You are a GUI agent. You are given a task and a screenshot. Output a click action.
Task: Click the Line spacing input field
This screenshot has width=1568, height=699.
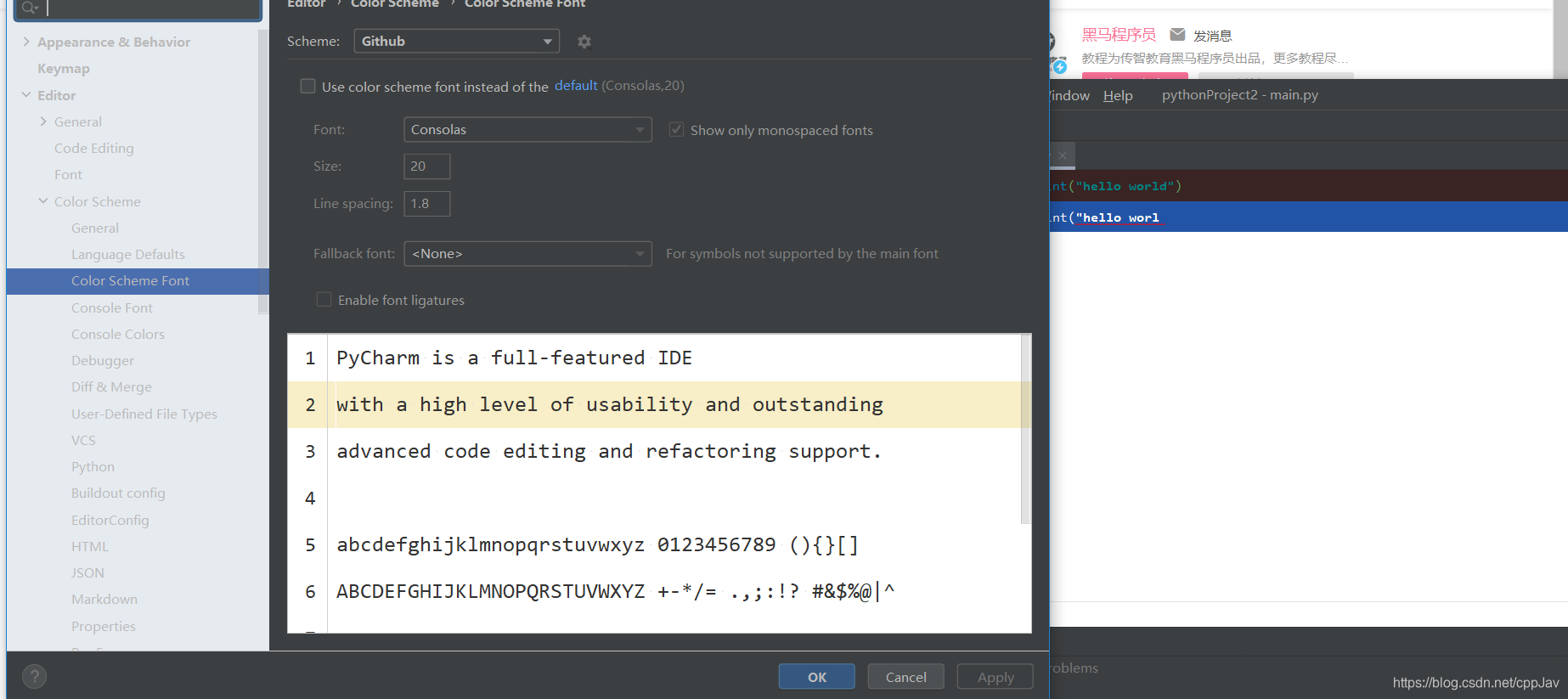click(426, 204)
